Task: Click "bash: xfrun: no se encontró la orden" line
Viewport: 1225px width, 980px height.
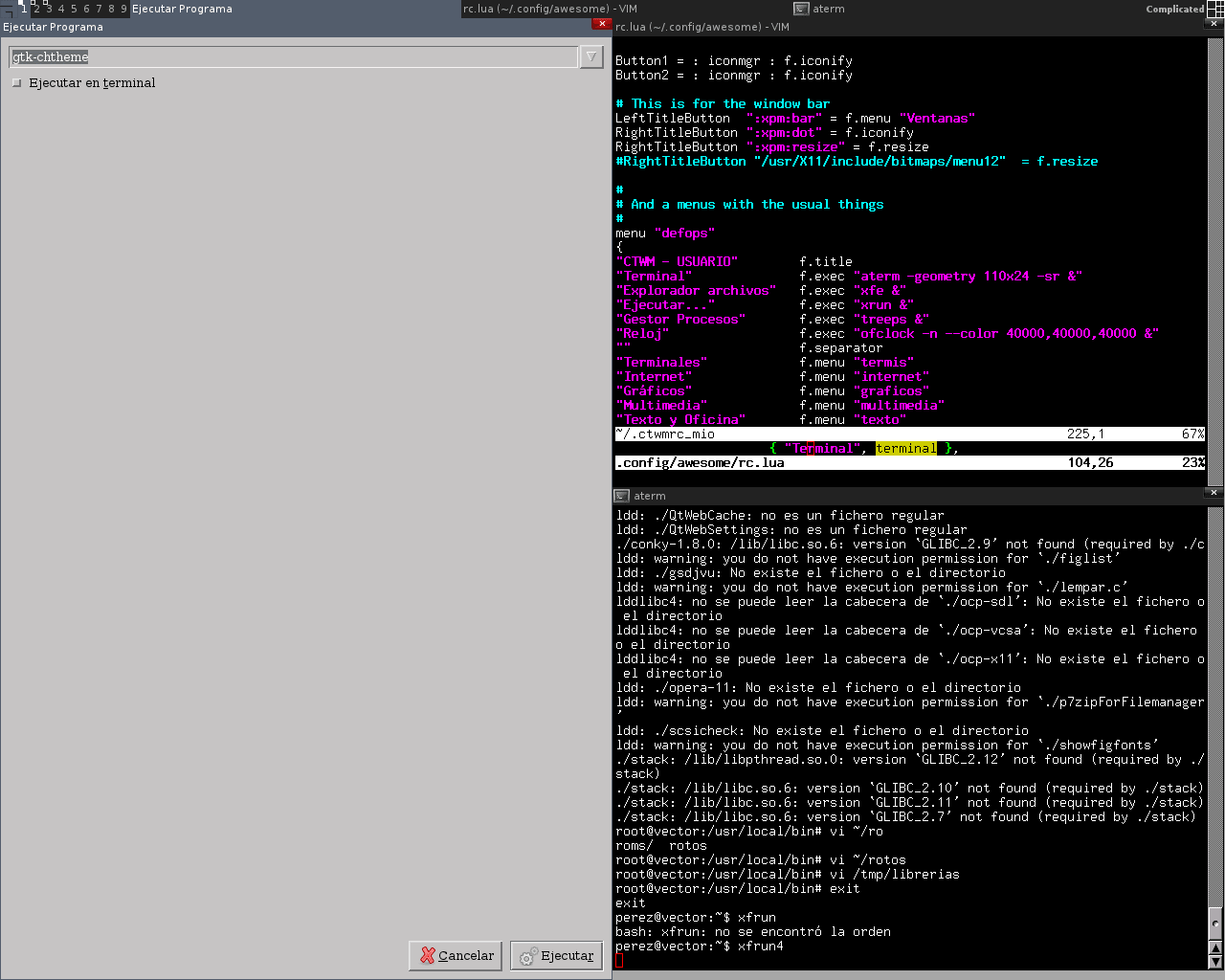Action: (753, 931)
